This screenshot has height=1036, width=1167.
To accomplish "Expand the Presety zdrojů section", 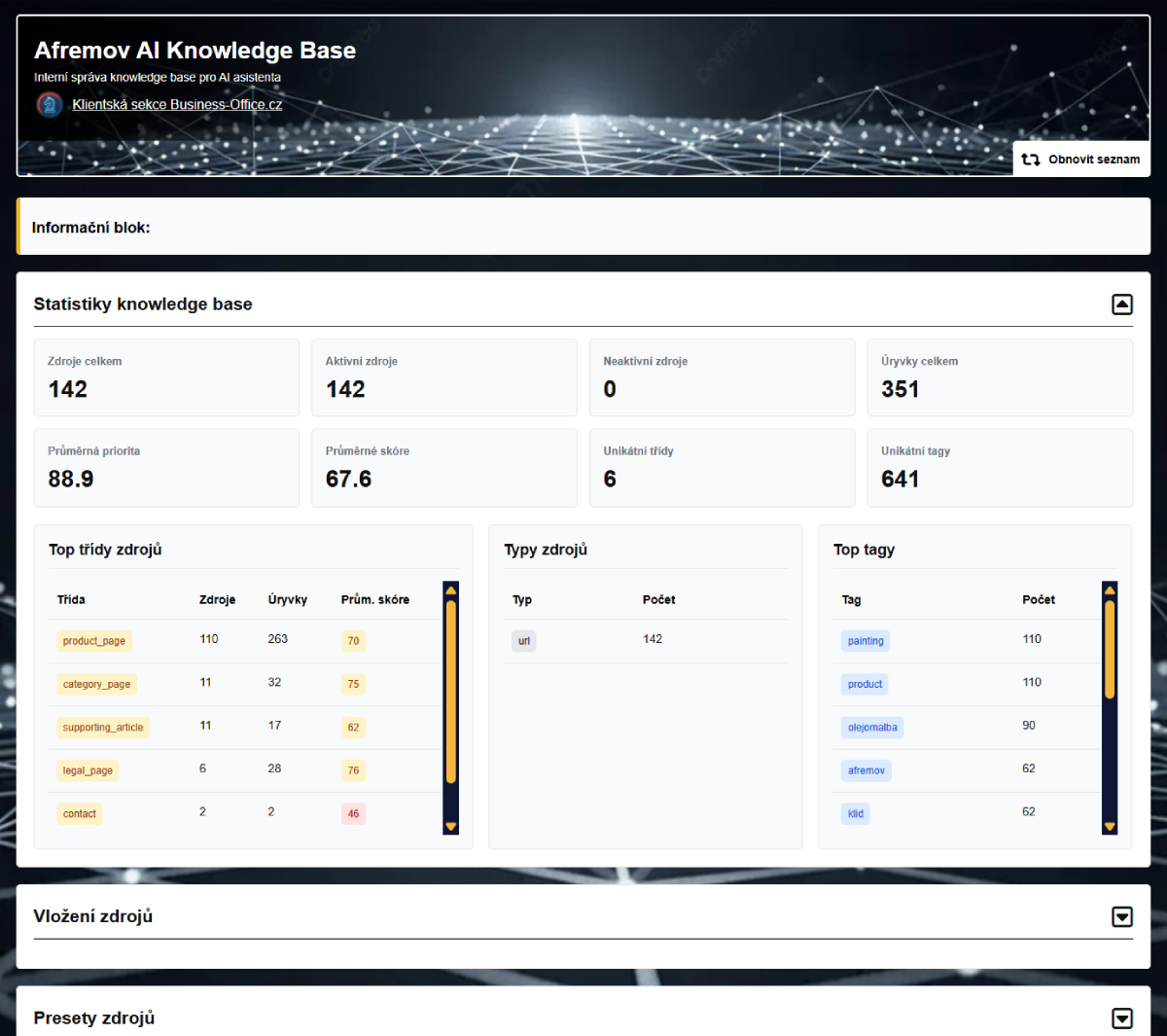I will [1122, 1018].
